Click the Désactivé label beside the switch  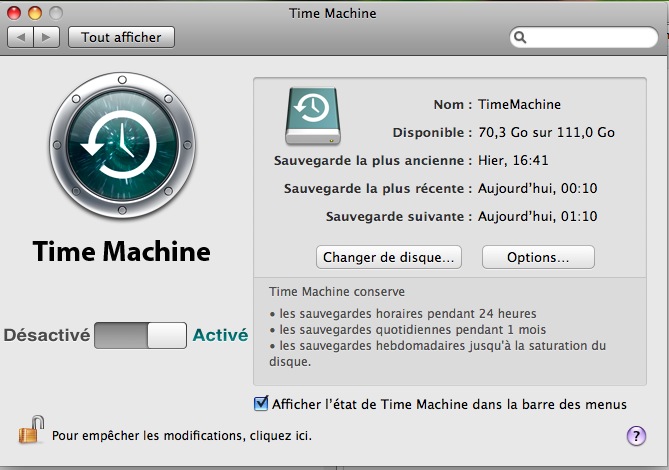pyautogui.click(x=46, y=336)
